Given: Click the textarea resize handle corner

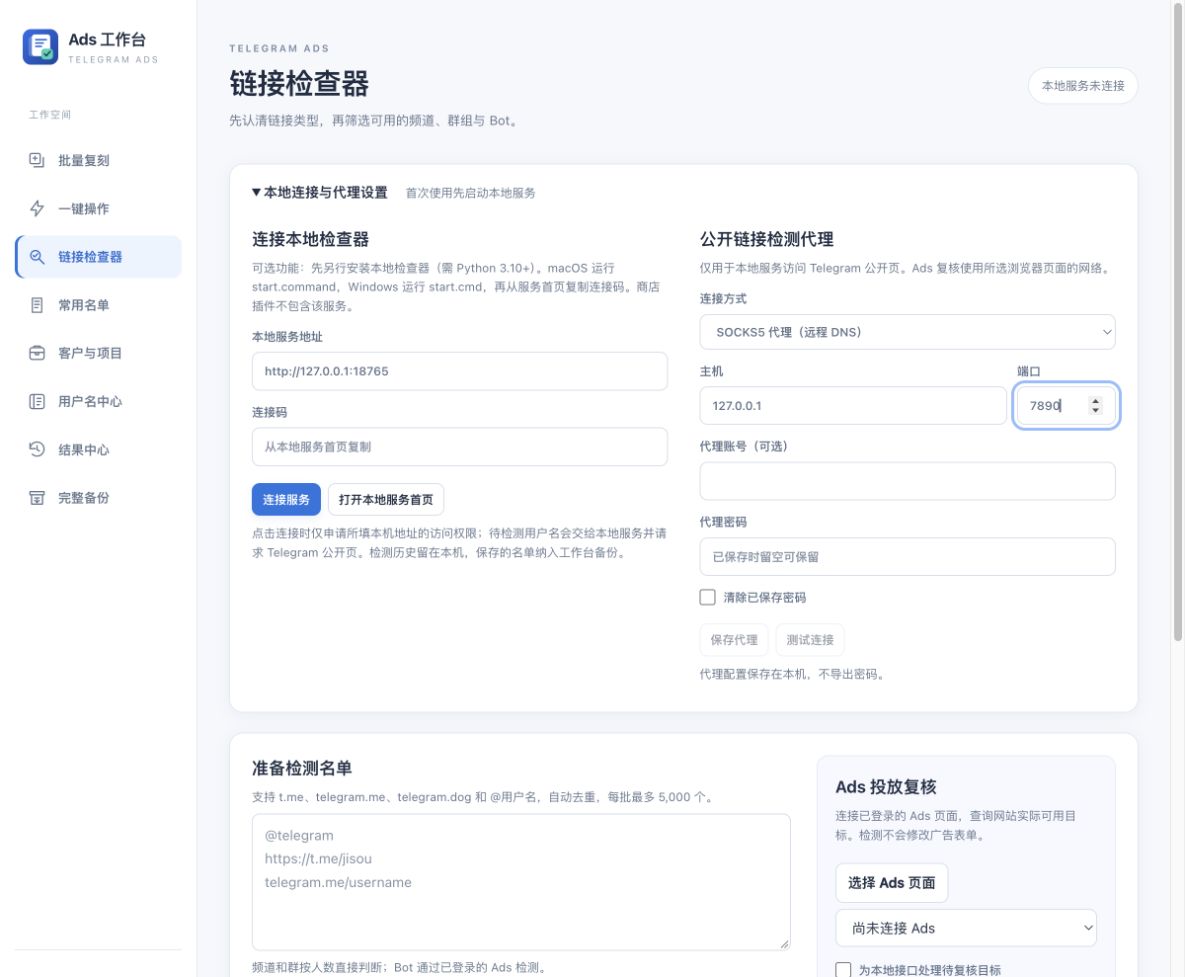Looking at the screenshot, I should [x=784, y=944].
